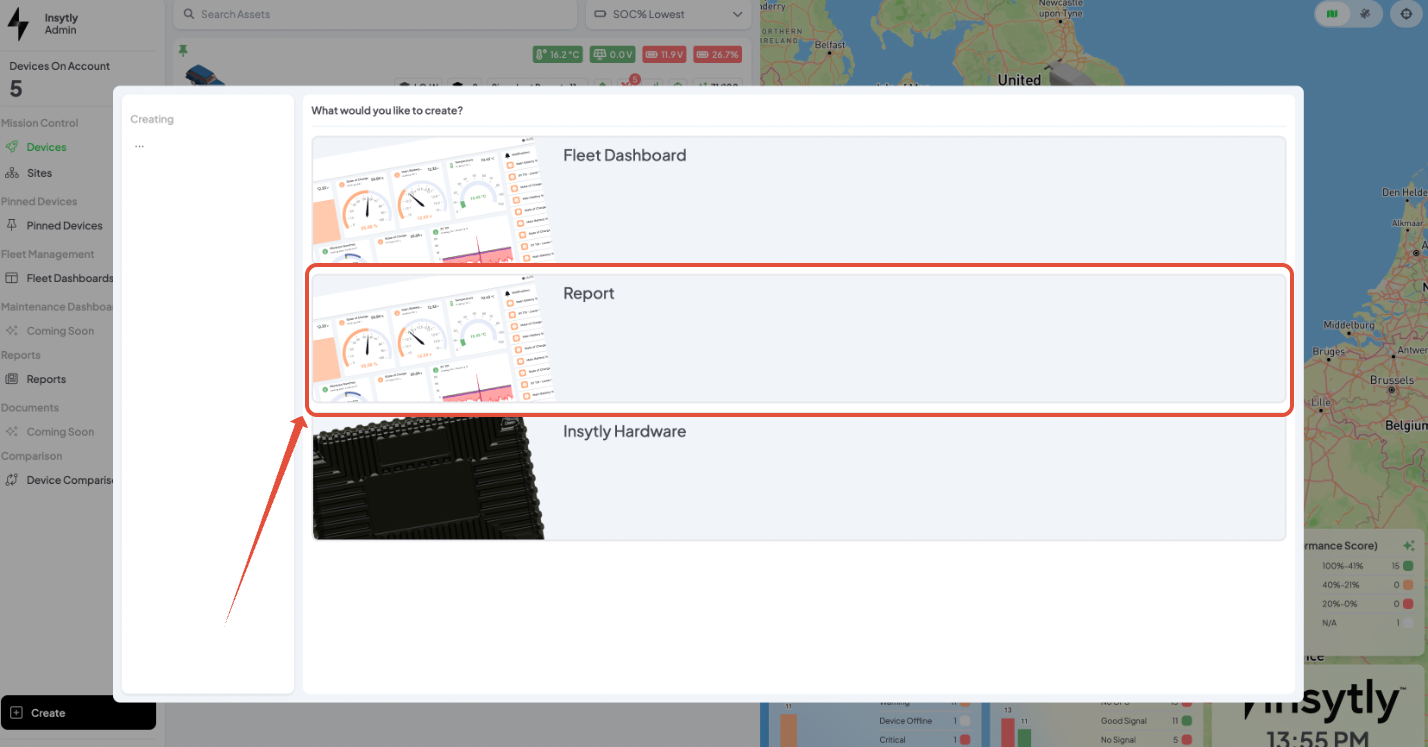Viewport: 1428px width, 747px height.
Task: Click the Insytly Hardware device image
Action: [x=429, y=477]
